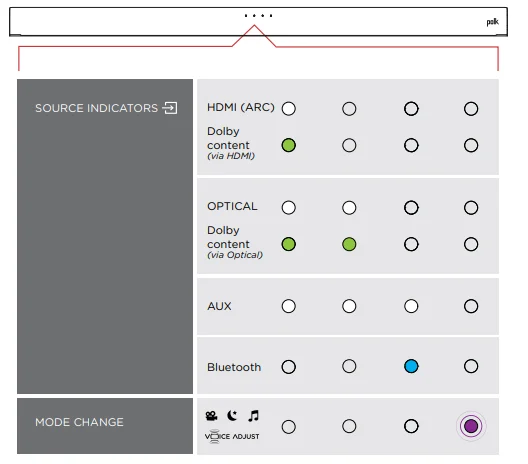The image size is (528, 464).
Task: Select the first white OPTICAL indicator
Action: pyautogui.click(x=289, y=207)
